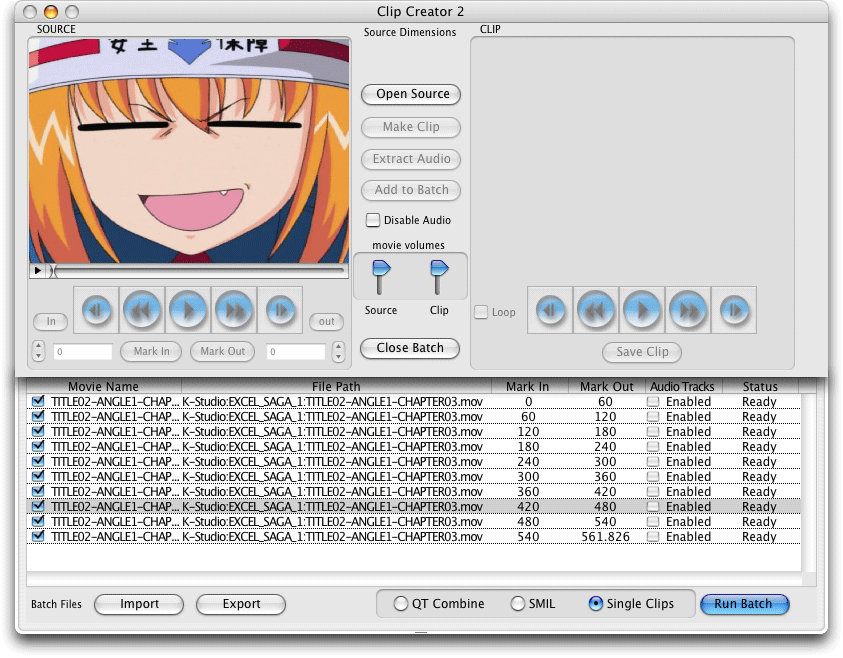
Task: Select the Single Clips radio option
Action: pos(595,604)
